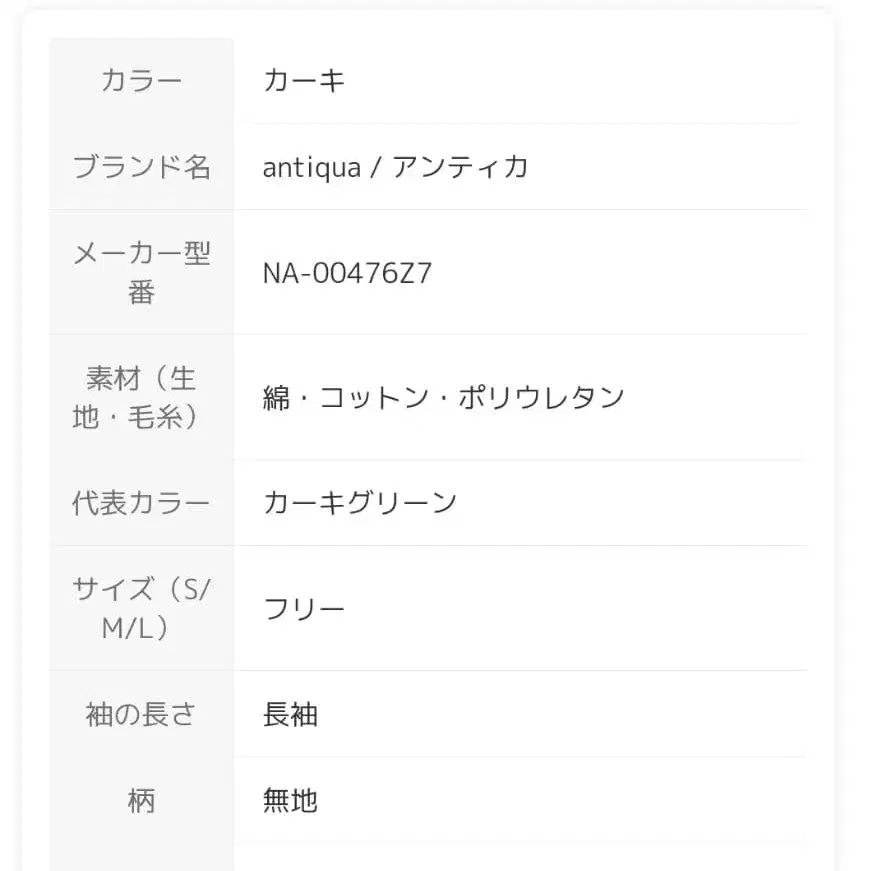
Task: Click the word antiqua in brand row
Action: [x=311, y=166]
